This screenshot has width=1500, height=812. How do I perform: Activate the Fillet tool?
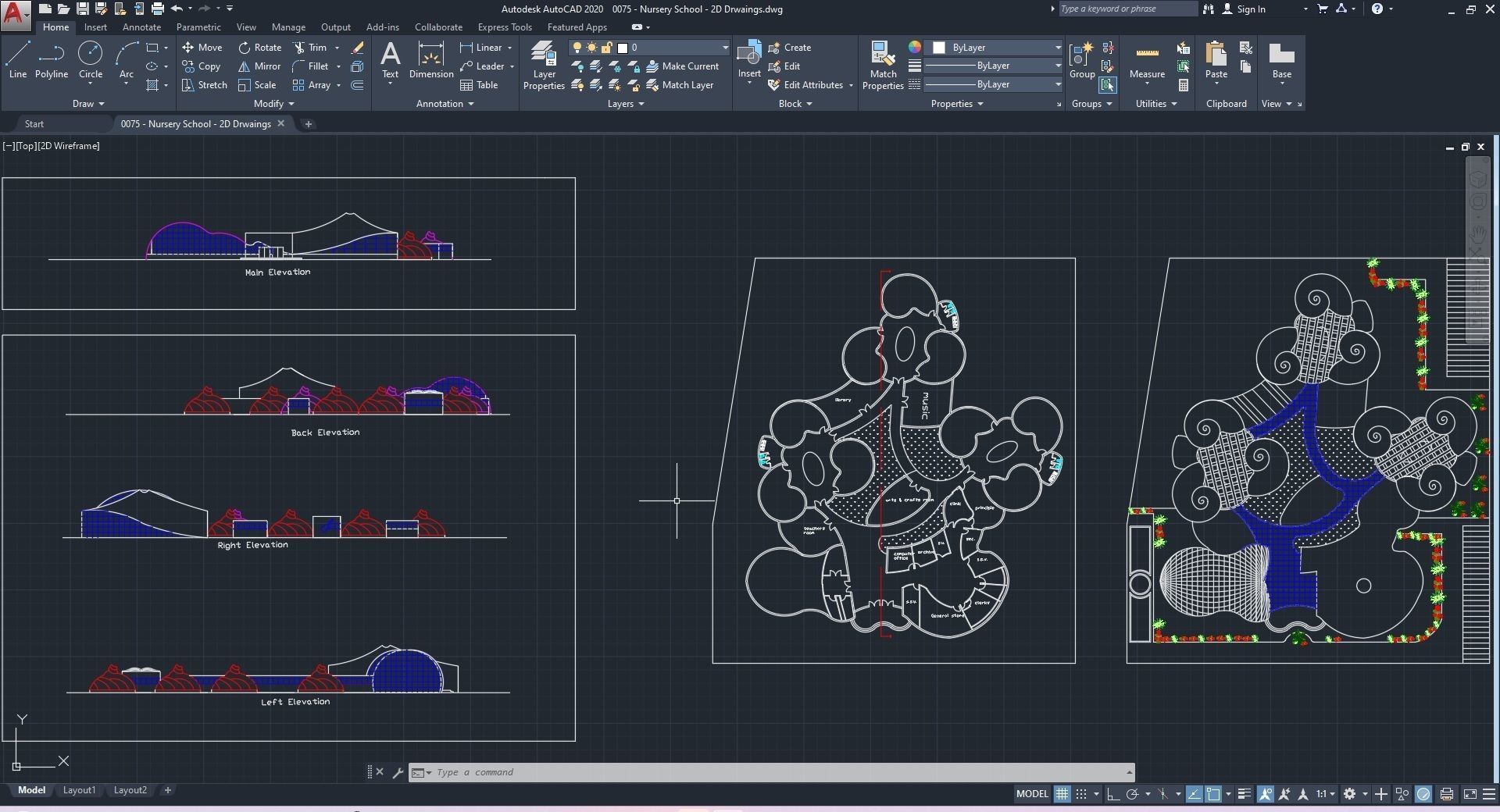point(310,66)
